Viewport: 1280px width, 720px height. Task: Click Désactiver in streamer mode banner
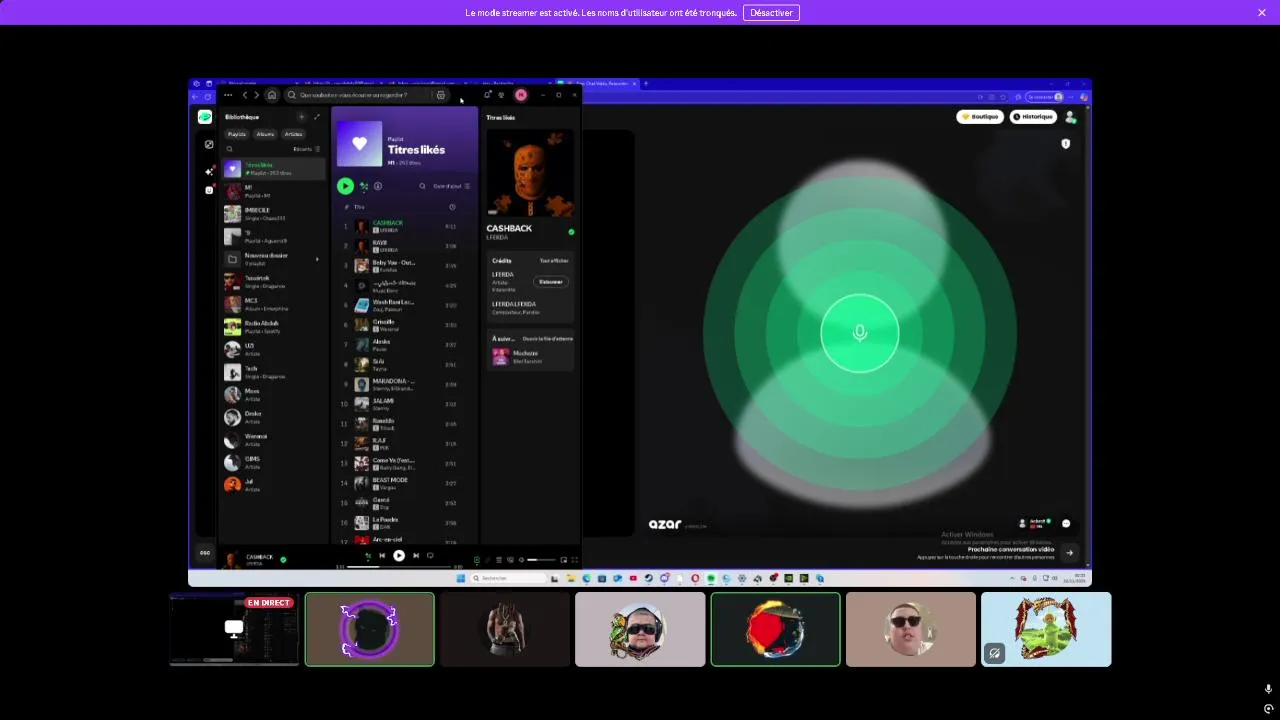tap(771, 13)
